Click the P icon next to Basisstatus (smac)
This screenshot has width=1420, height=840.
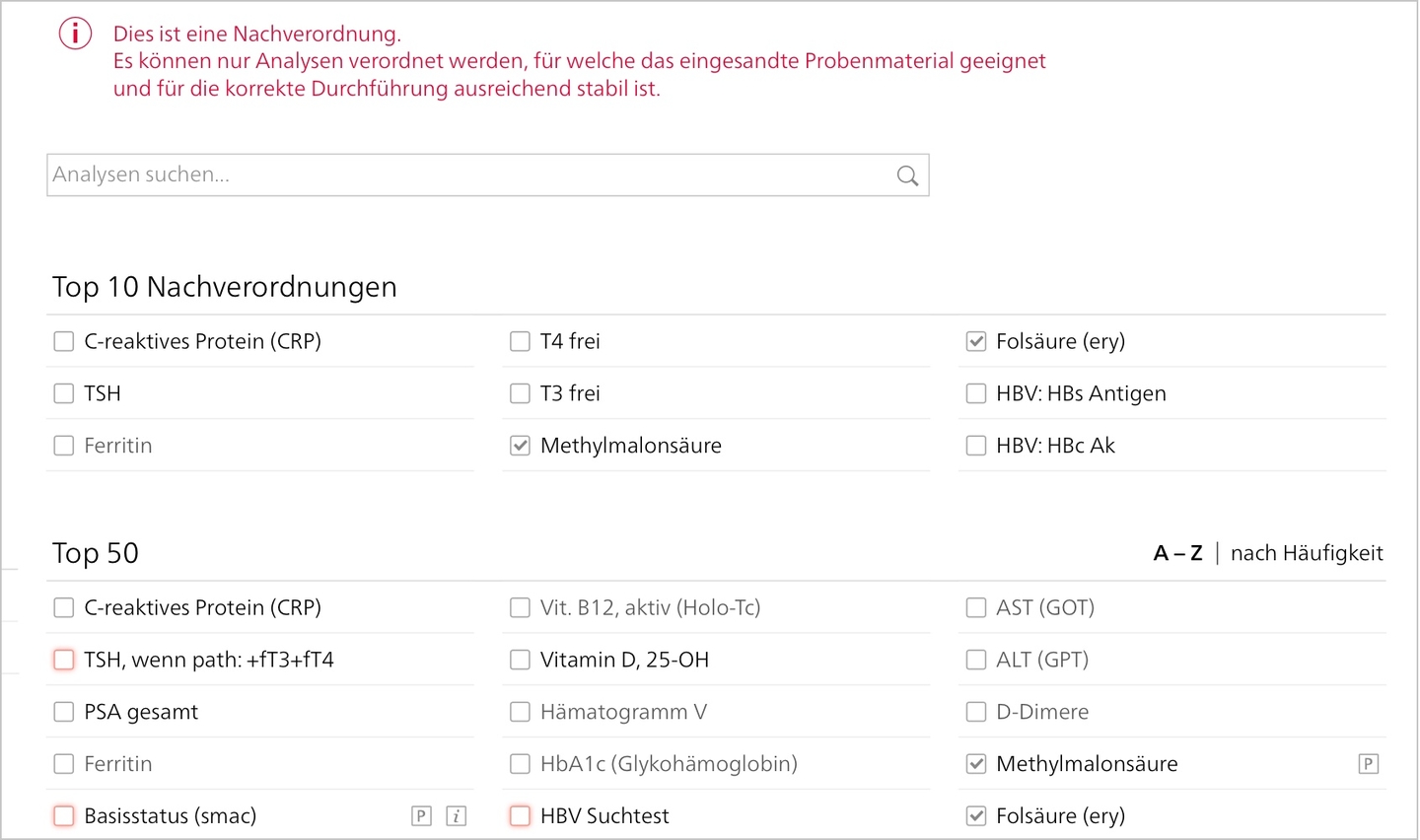421,815
